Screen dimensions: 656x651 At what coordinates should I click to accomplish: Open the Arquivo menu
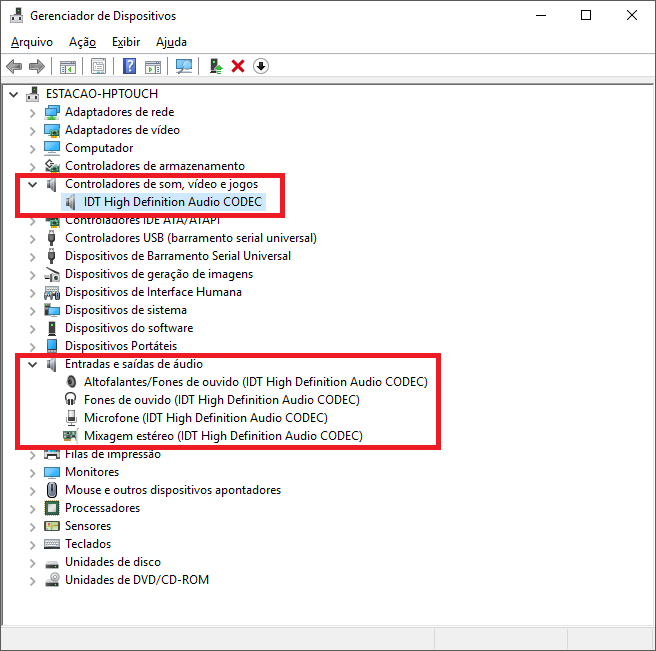click(32, 42)
